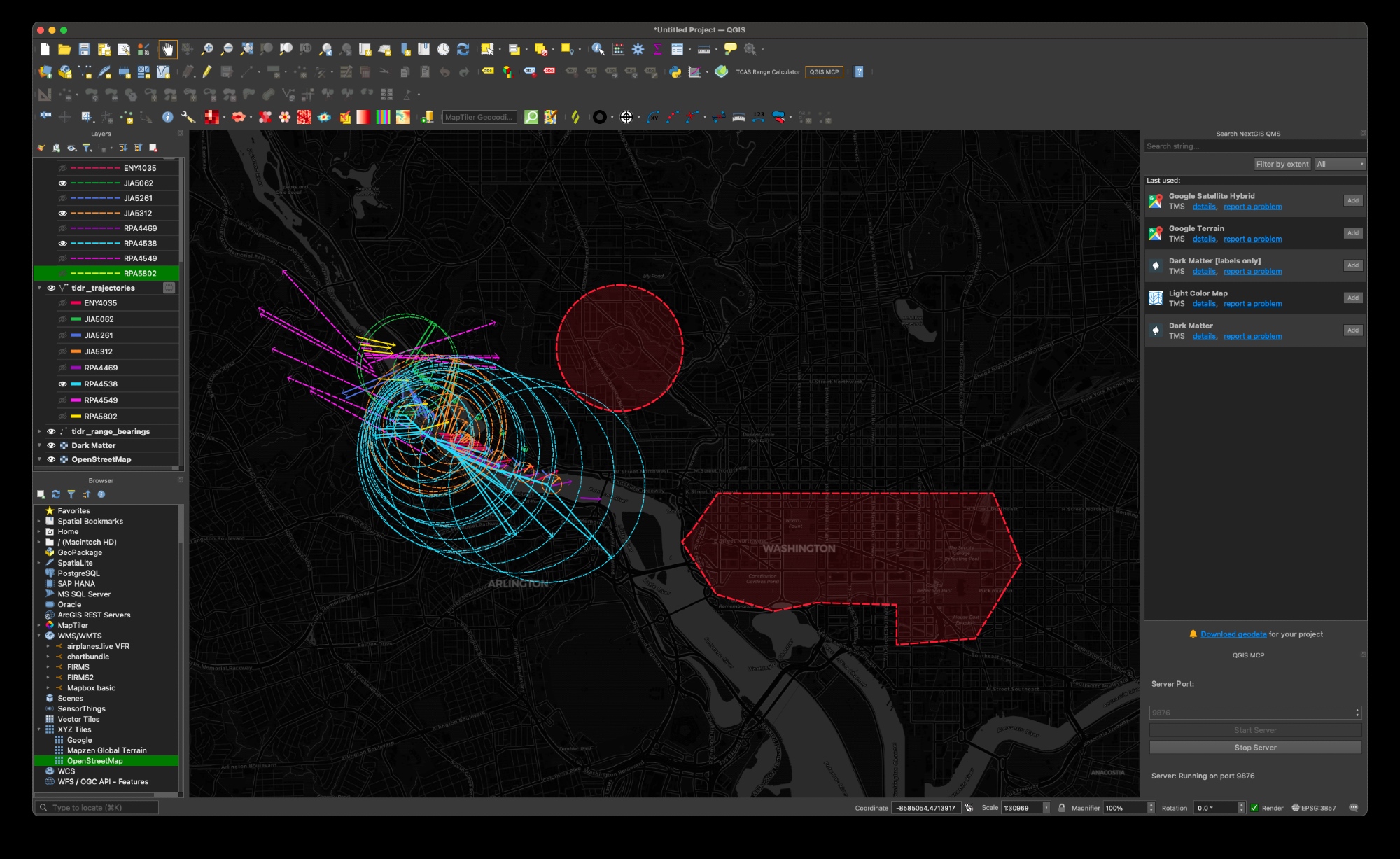This screenshot has width=1400, height=859.
Task: Collapse the tidr_trajectories layer group
Action: coord(40,288)
